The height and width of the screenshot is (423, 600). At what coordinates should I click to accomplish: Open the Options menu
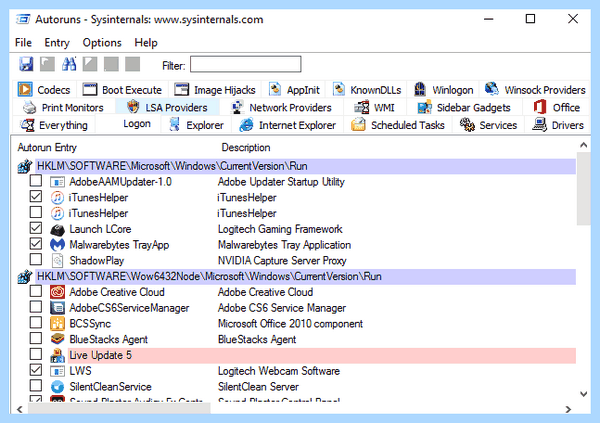(x=102, y=42)
